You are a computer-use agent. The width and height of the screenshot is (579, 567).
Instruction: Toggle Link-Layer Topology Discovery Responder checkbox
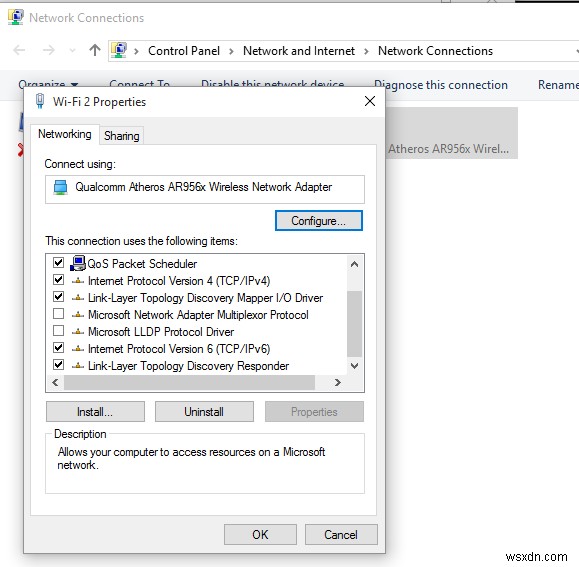tap(58, 364)
